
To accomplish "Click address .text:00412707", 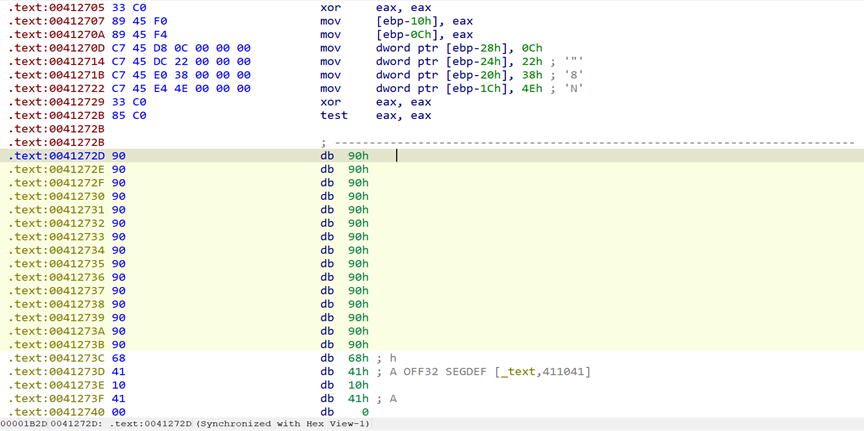I will (x=58, y=21).
